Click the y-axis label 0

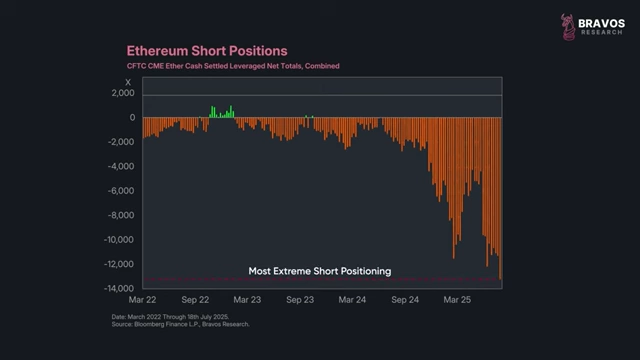click(132, 118)
